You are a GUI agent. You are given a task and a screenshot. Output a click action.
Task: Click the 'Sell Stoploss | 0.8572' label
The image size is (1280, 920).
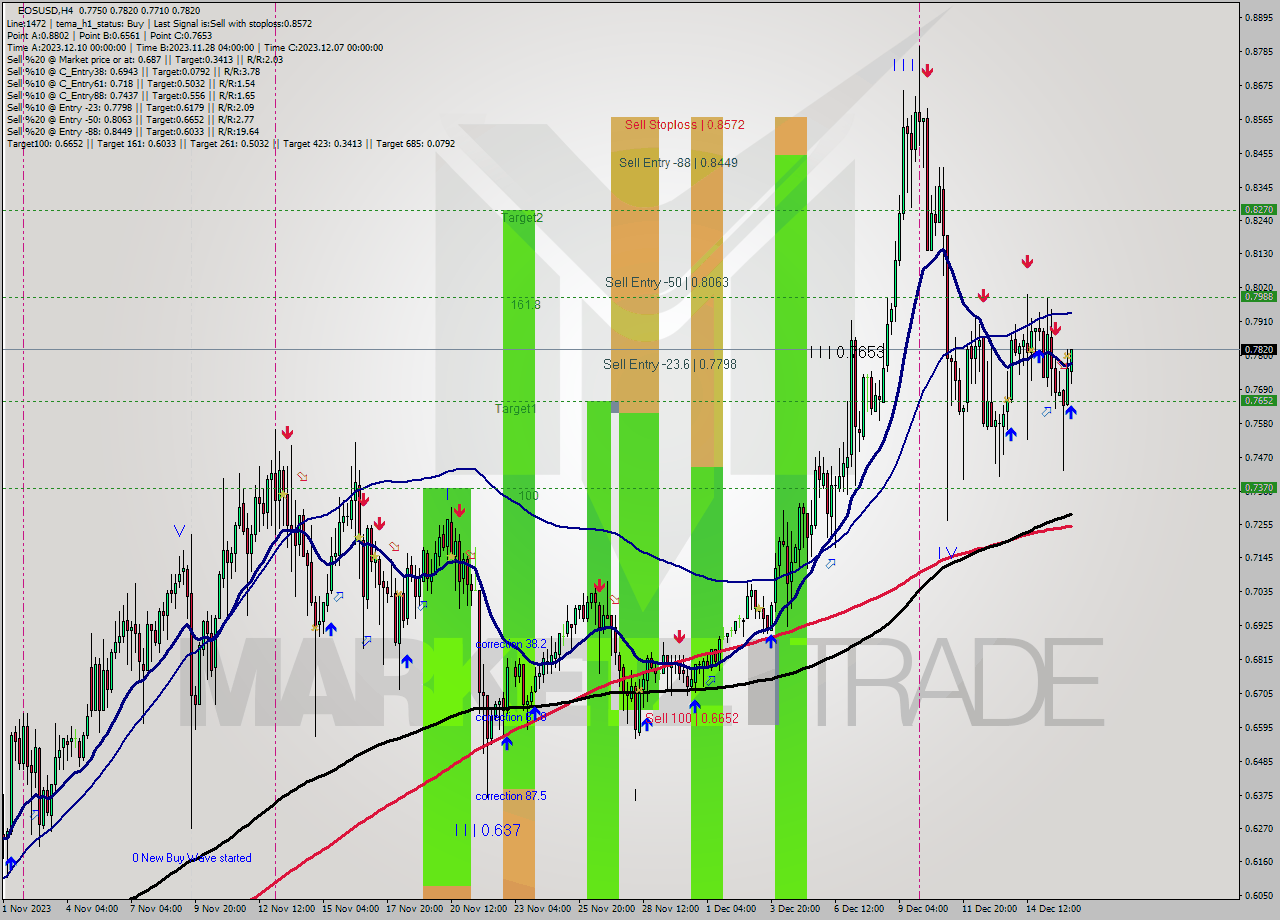click(685, 125)
